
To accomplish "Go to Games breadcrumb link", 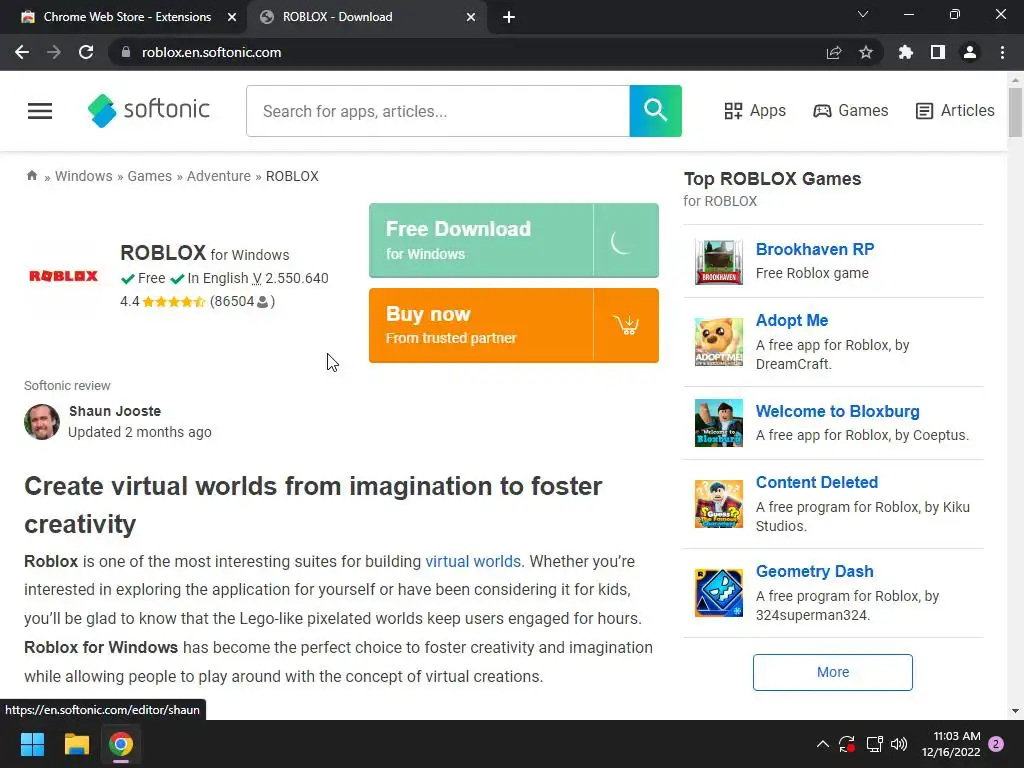I will point(150,176).
